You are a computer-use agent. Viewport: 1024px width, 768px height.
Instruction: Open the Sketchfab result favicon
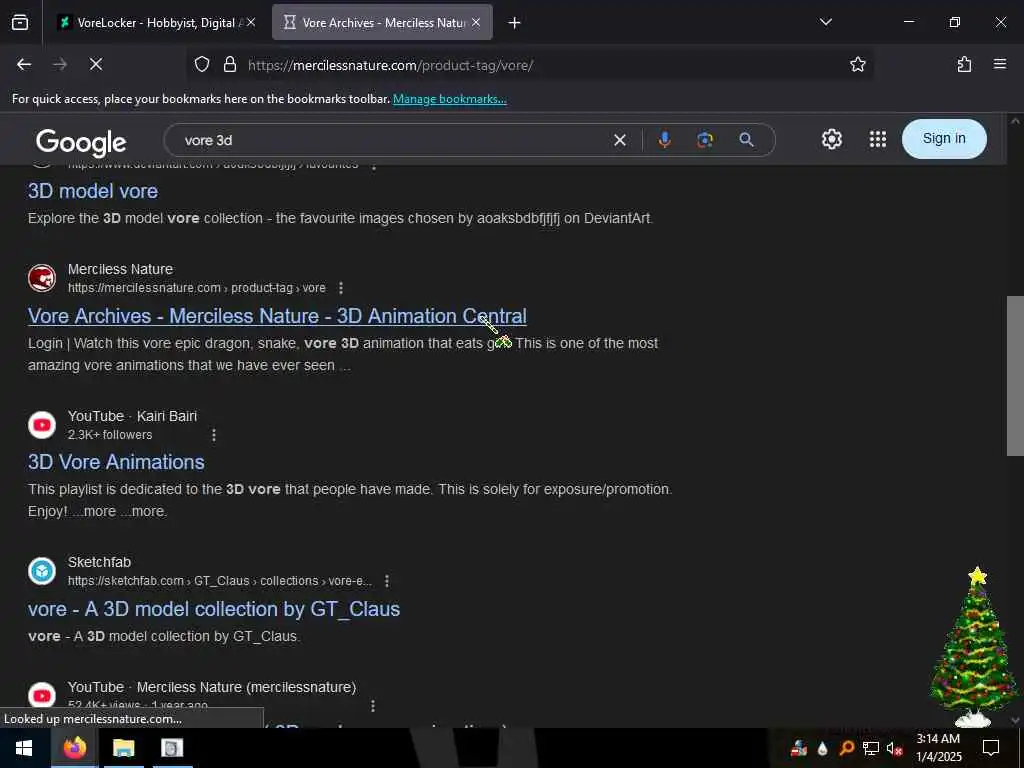point(42,571)
